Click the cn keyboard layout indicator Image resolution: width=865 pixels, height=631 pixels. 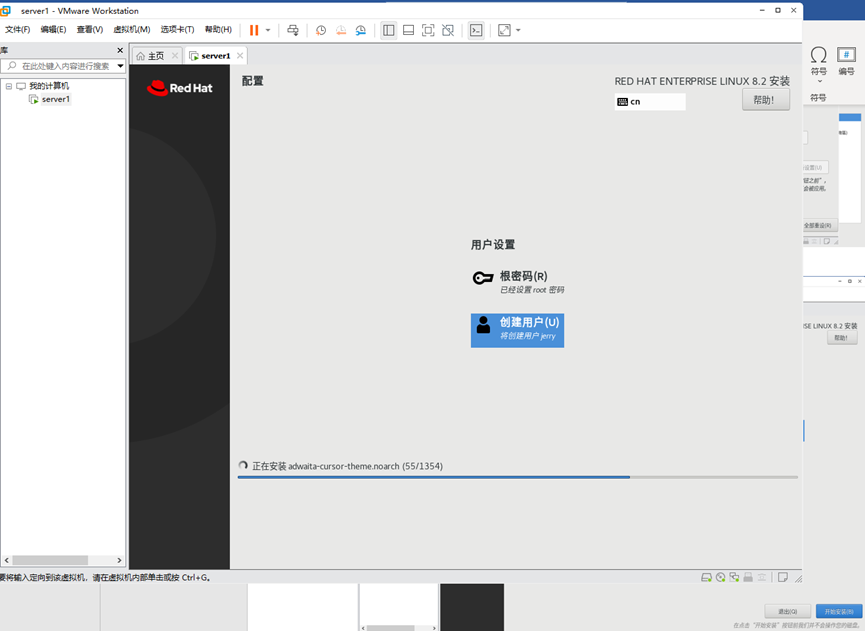pos(650,101)
